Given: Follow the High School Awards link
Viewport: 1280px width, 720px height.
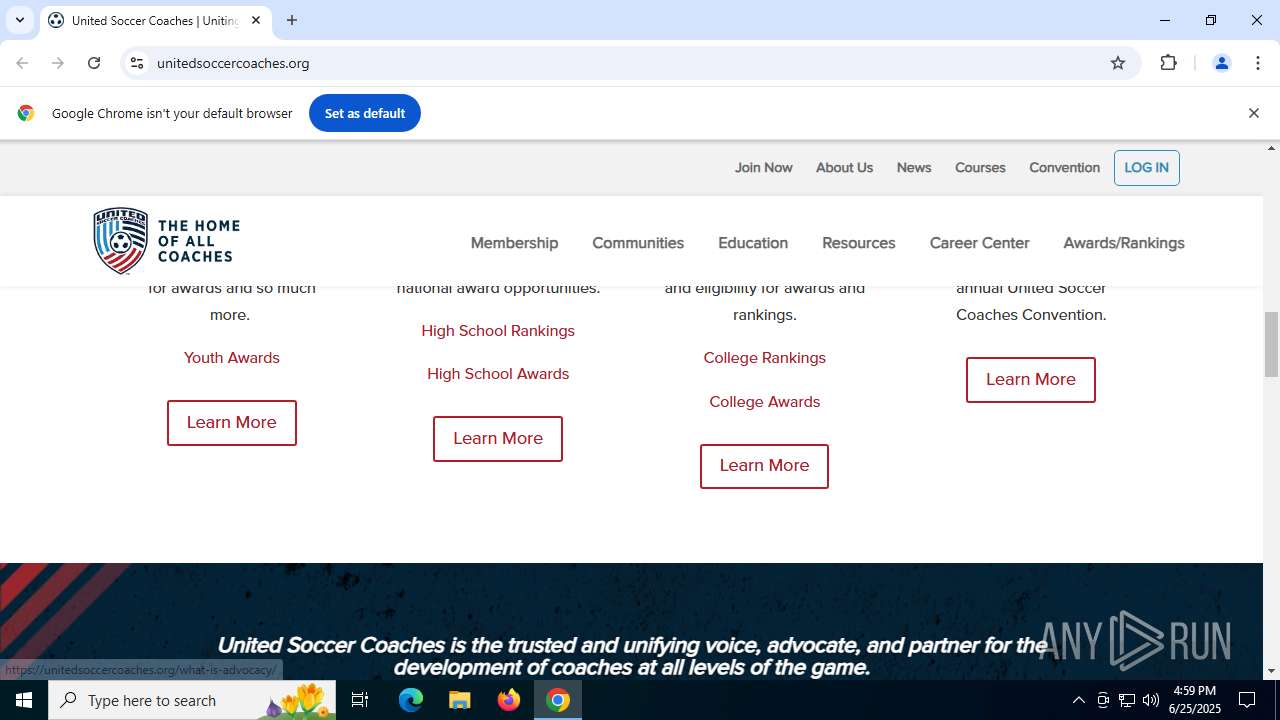Looking at the screenshot, I should 498,374.
